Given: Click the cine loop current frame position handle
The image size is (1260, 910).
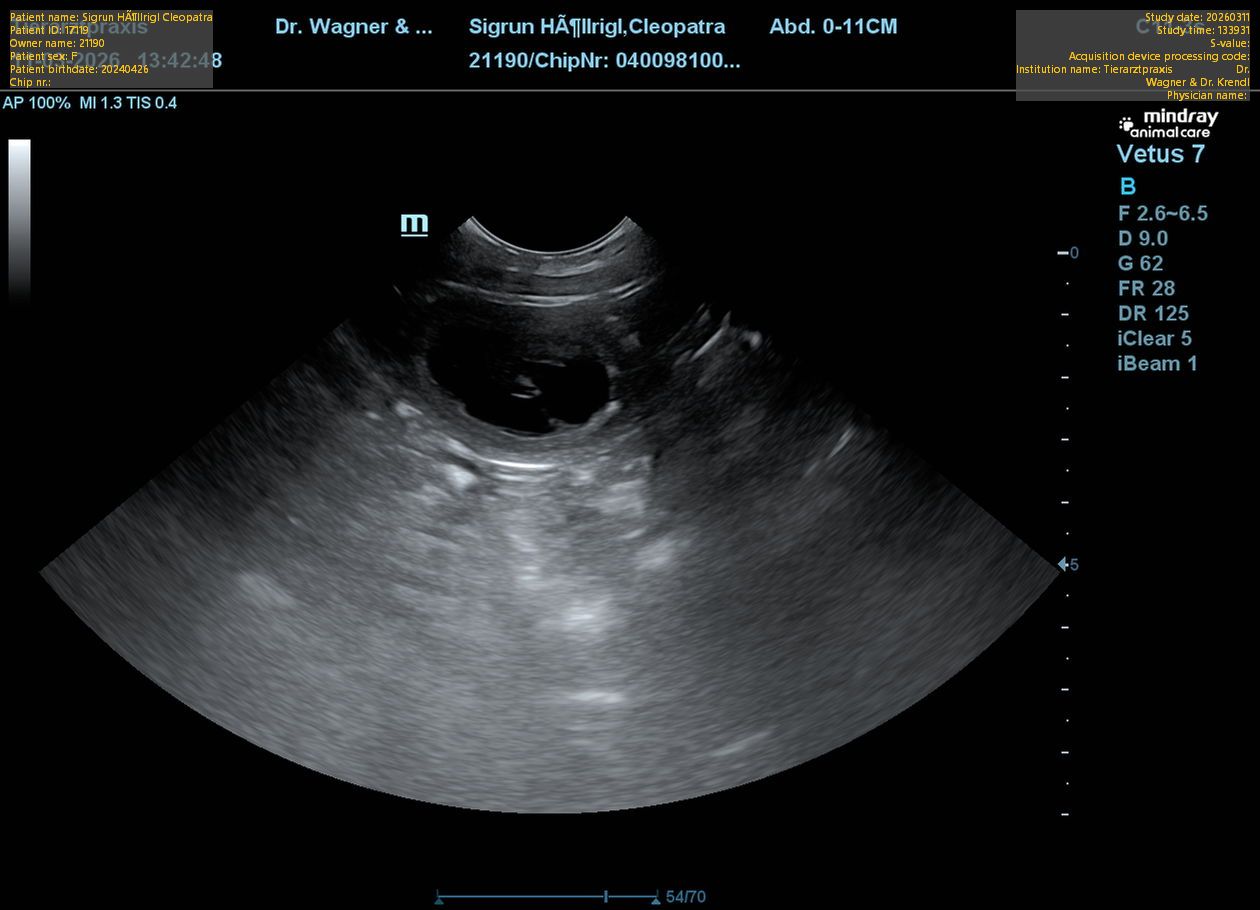Looking at the screenshot, I should coord(606,897).
